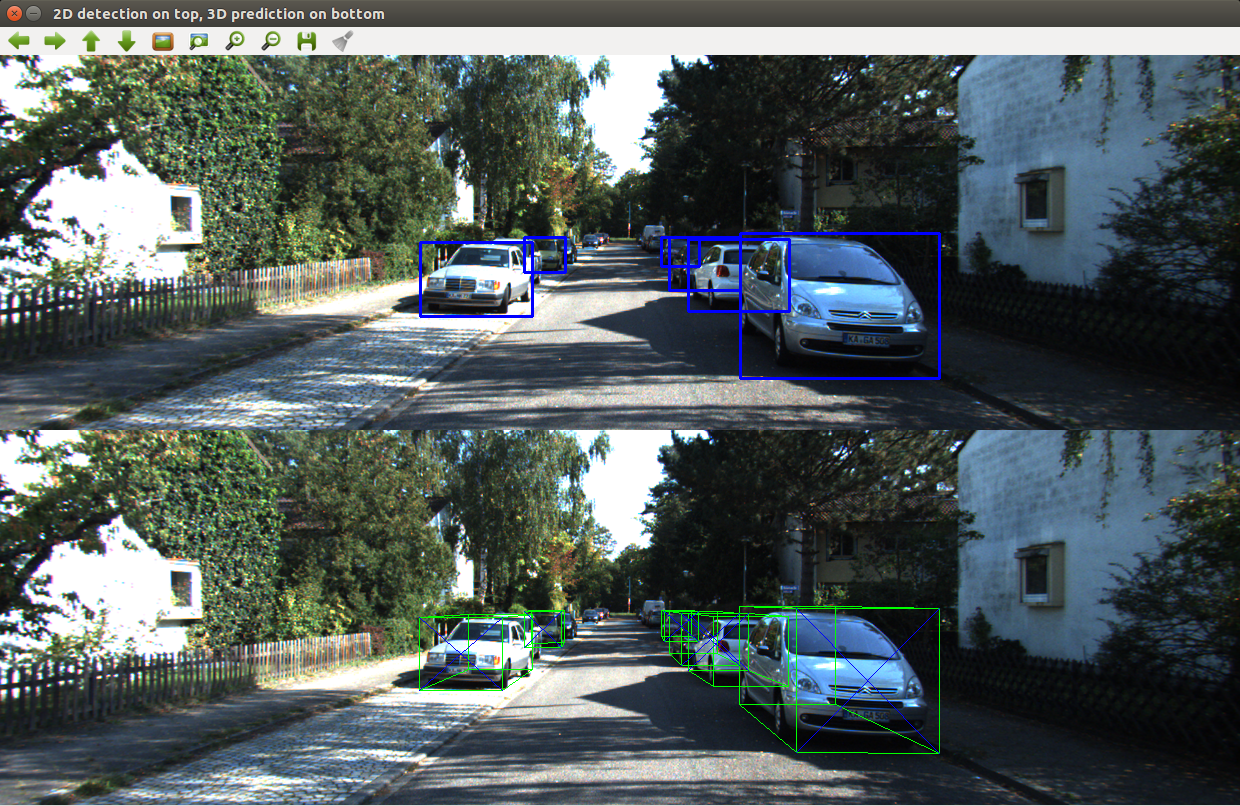
Task: Select the fit-image-to-window icon
Action: click(163, 40)
